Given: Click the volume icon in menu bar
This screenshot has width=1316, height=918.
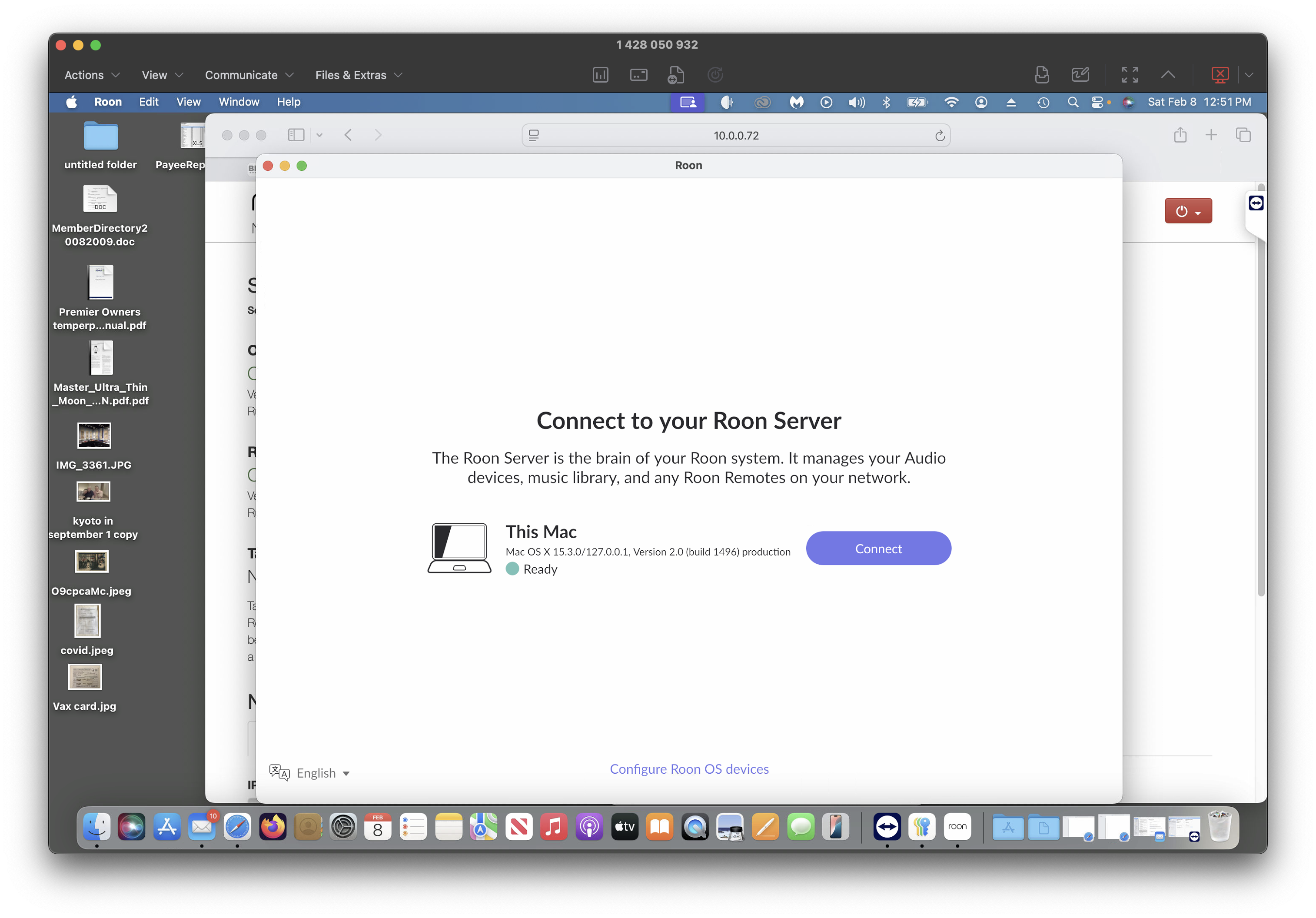Looking at the screenshot, I should [856, 102].
